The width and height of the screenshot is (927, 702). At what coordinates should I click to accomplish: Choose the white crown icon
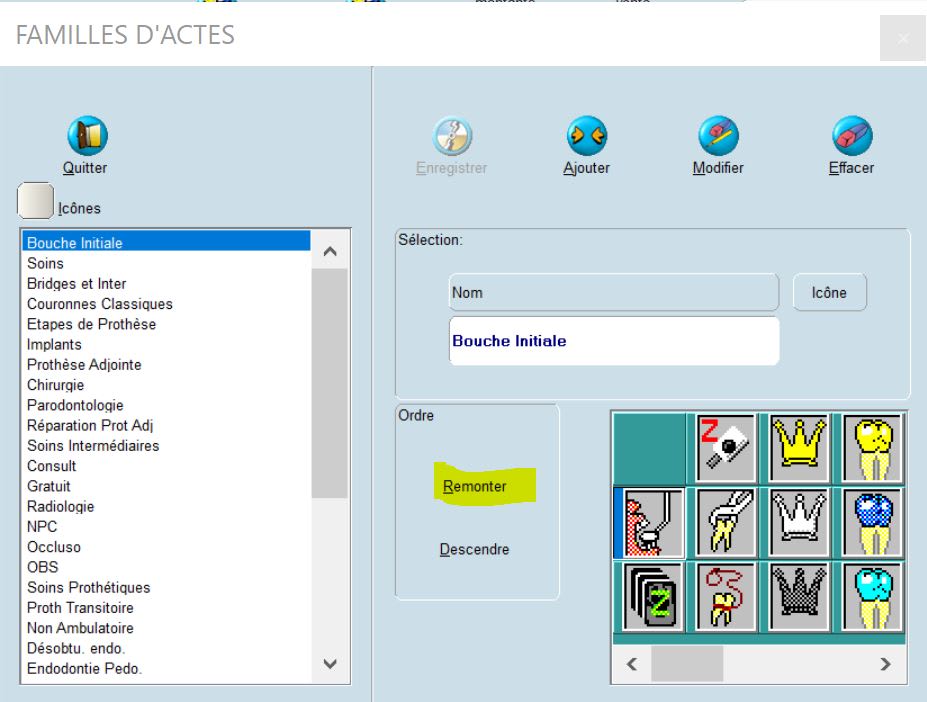(799, 521)
